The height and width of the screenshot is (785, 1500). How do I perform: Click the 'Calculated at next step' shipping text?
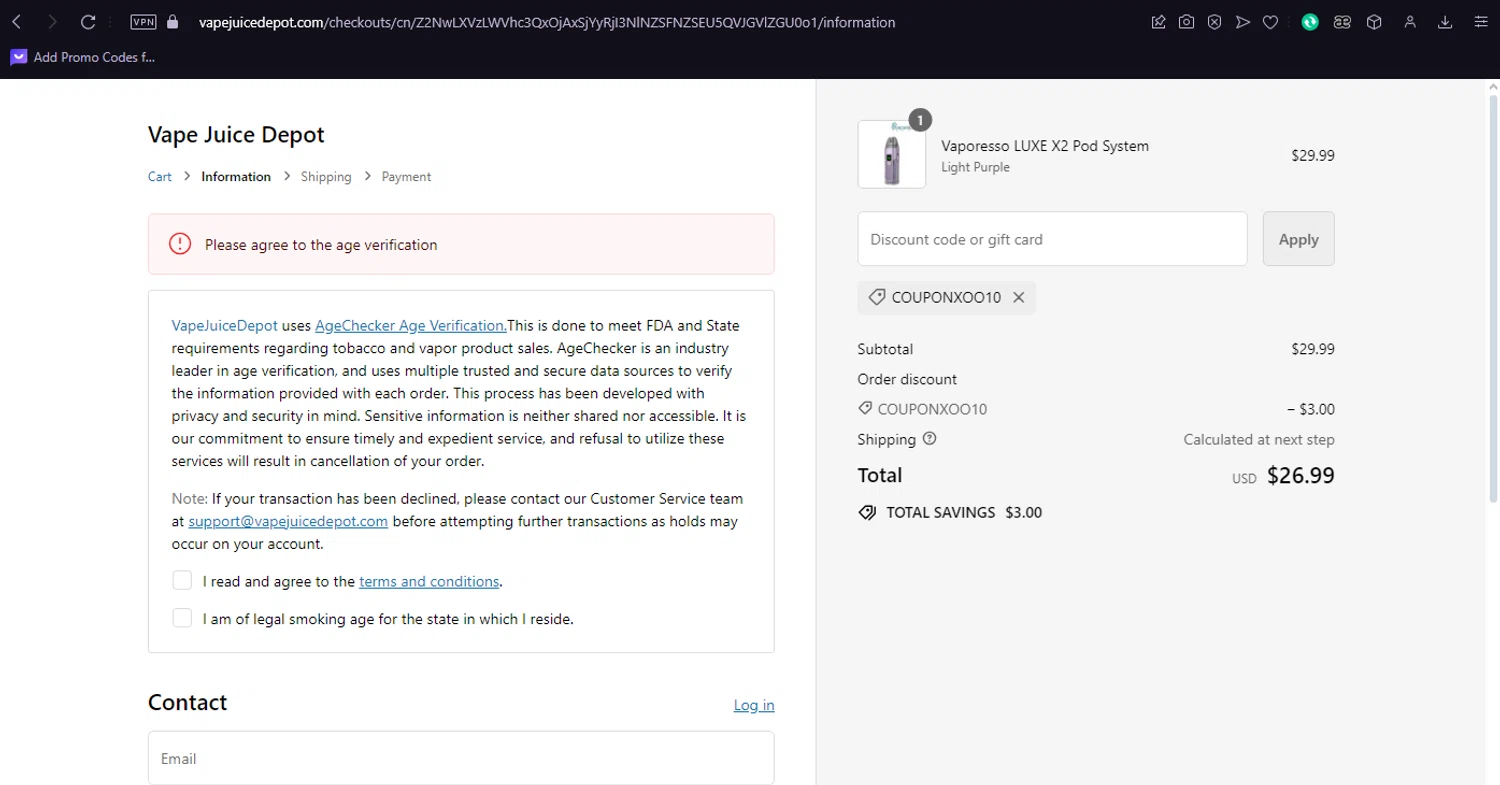tap(1259, 439)
